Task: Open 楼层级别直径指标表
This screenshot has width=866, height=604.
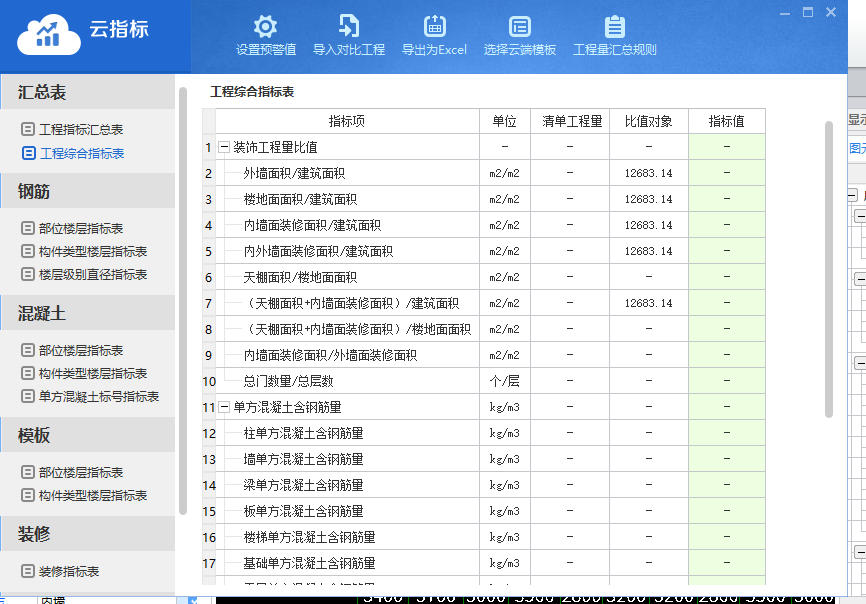Action: pos(93,274)
